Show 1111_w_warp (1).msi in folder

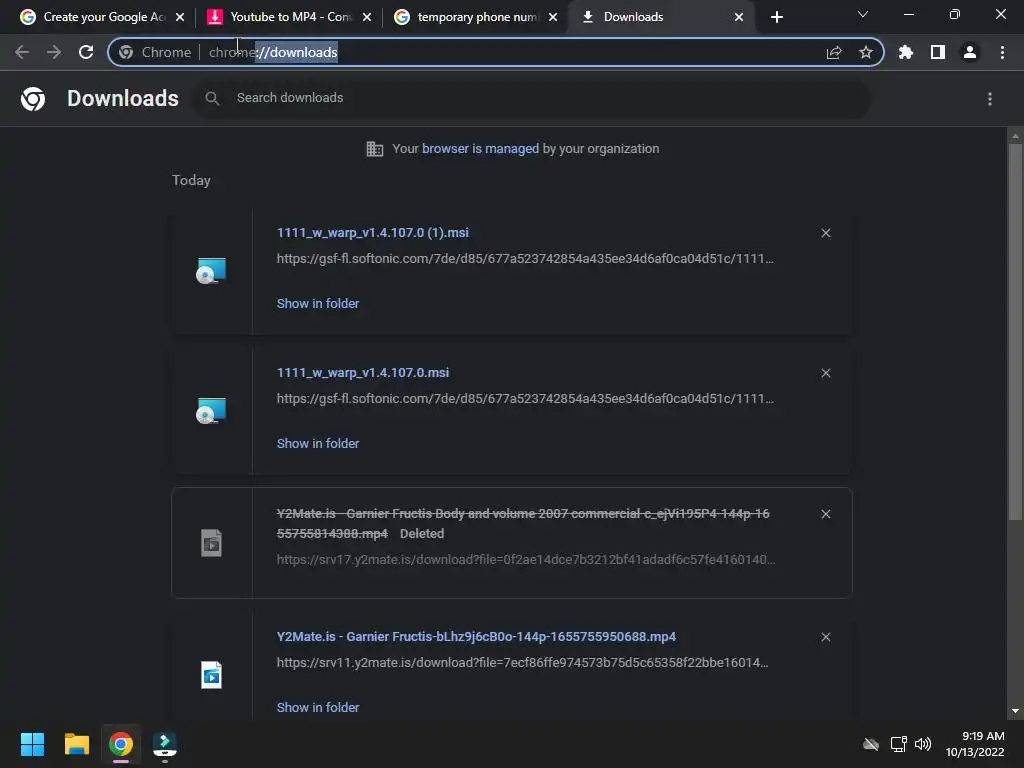(x=317, y=304)
